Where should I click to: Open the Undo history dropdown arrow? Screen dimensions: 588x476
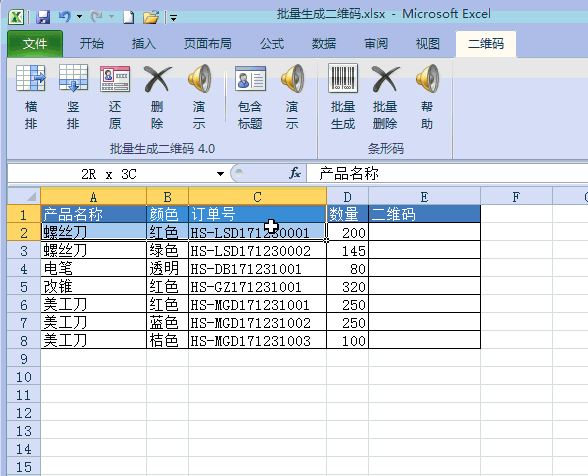[79, 17]
